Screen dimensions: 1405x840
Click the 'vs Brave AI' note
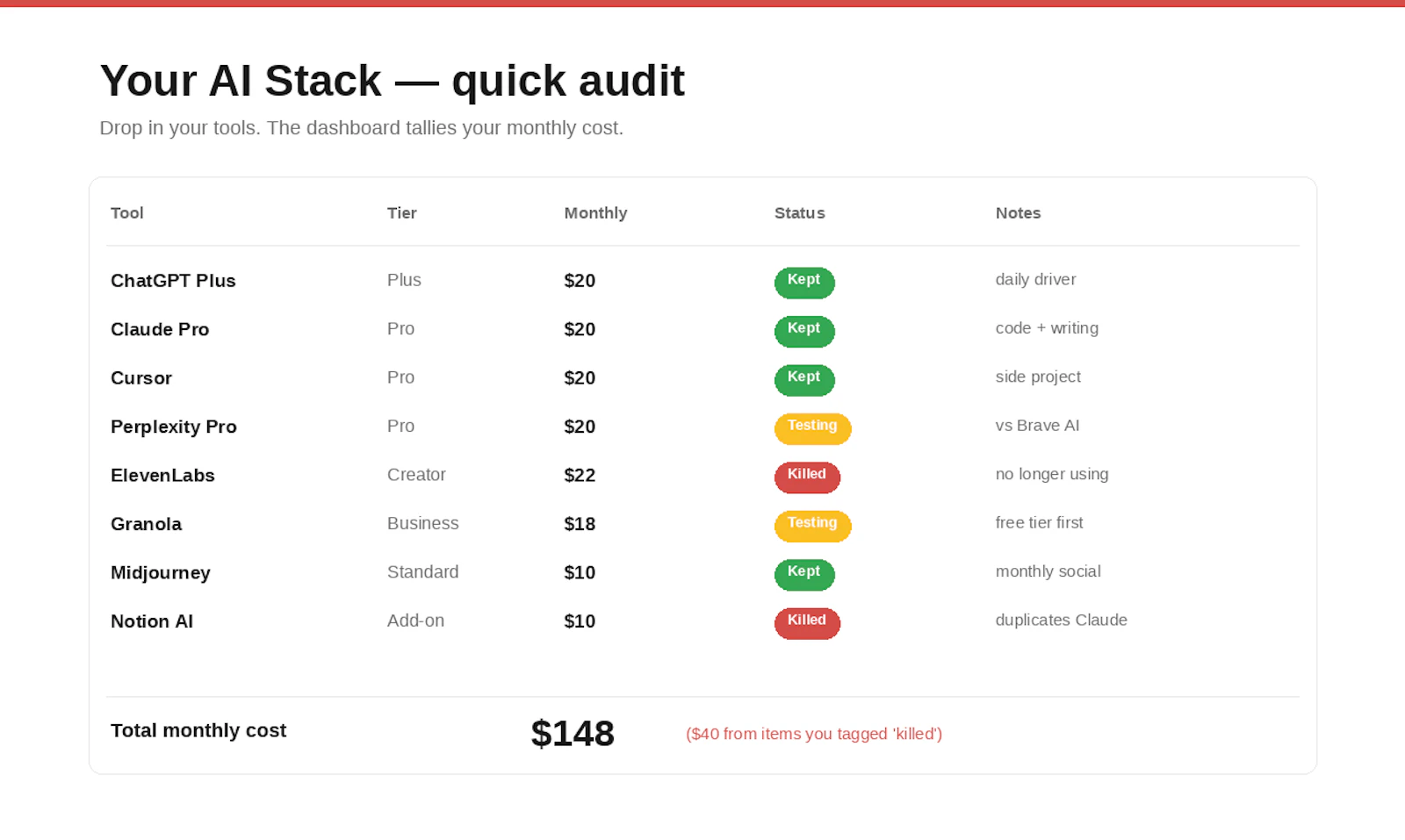tap(1037, 426)
